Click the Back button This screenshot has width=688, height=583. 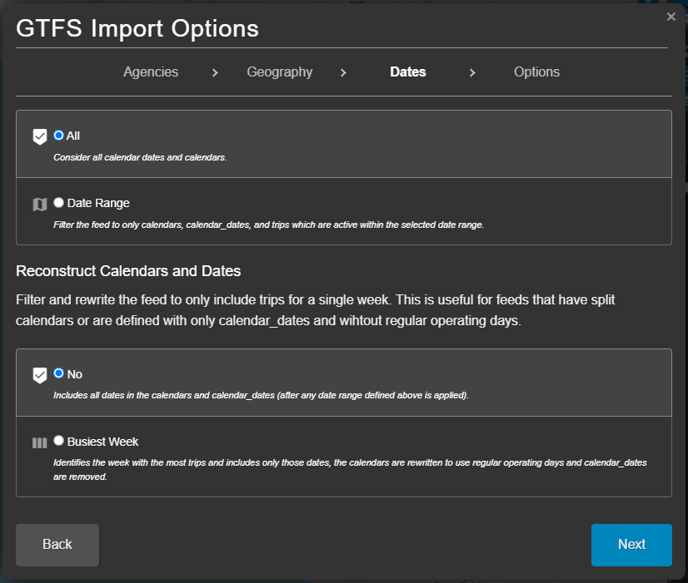coord(57,545)
